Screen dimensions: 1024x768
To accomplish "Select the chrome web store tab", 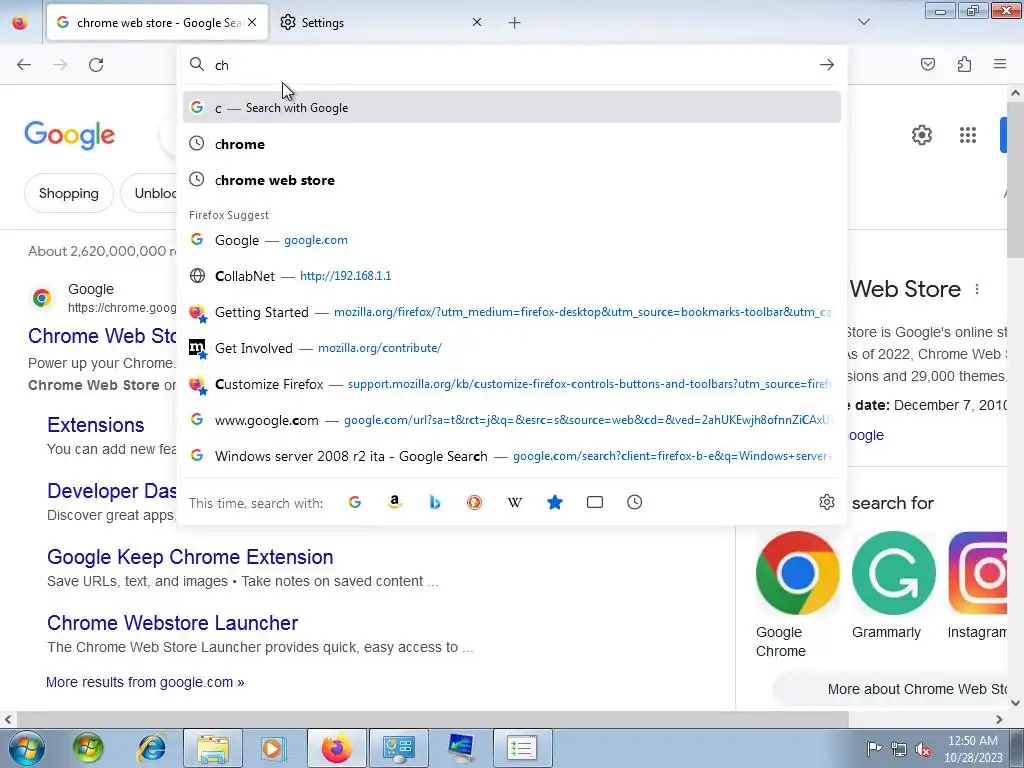I will 157,22.
